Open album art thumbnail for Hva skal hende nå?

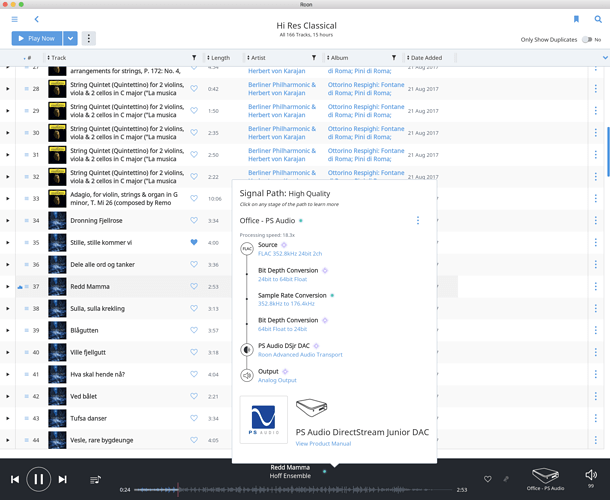pyautogui.click(x=57, y=374)
